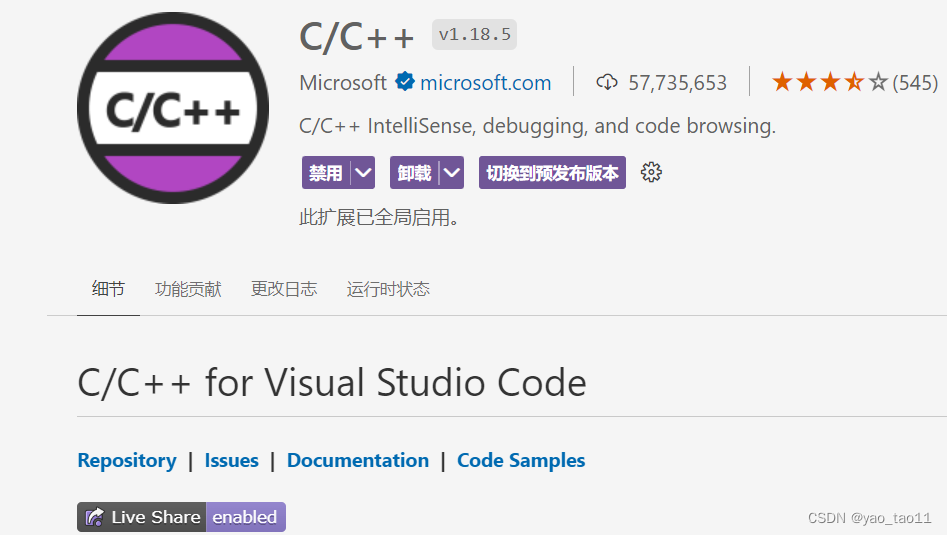Click the v1.18.5 version label
Image resolution: width=947 pixels, height=535 pixels.
[474, 34]
